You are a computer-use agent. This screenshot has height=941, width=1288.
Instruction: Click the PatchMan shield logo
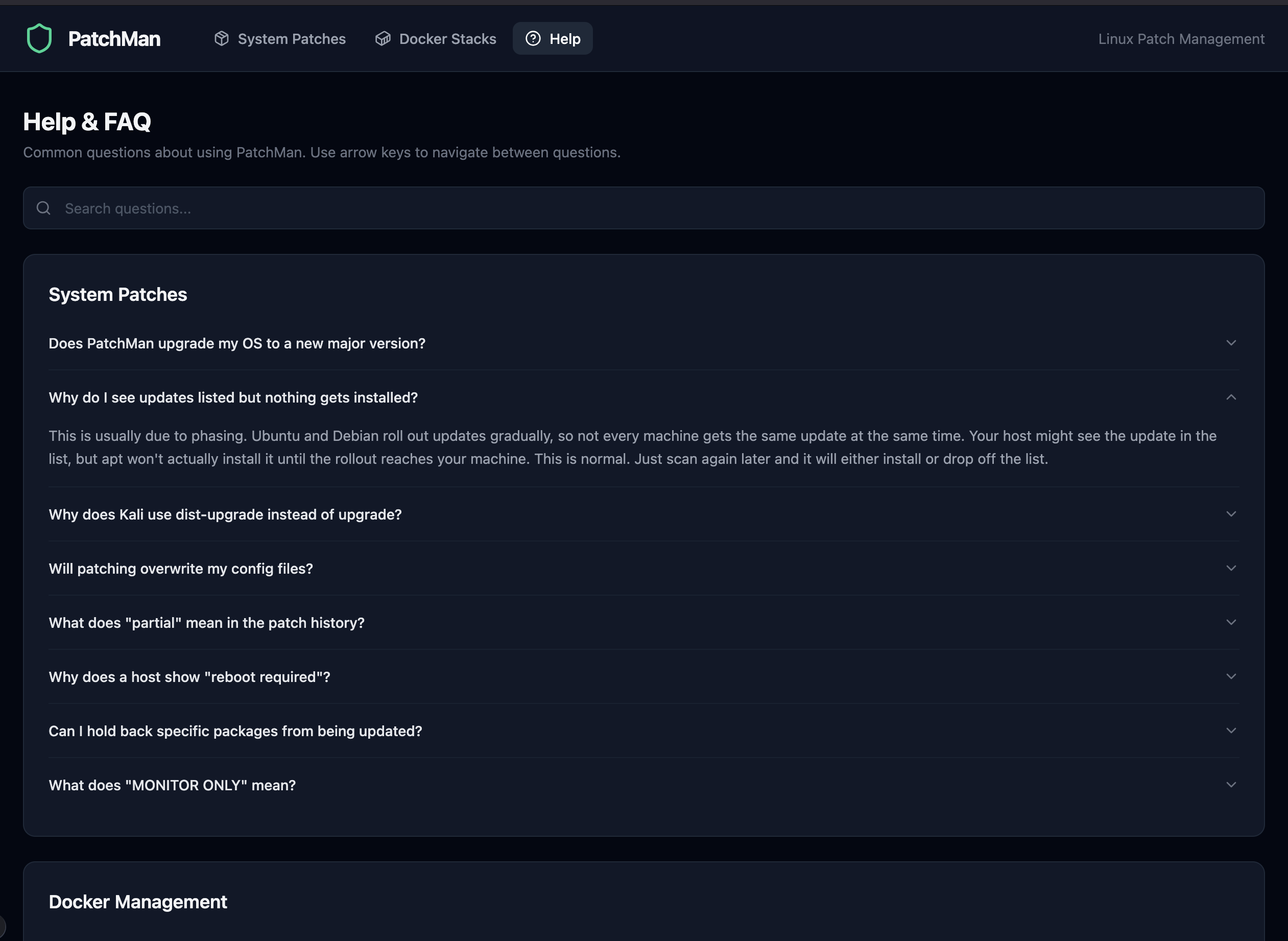point(39,38)
